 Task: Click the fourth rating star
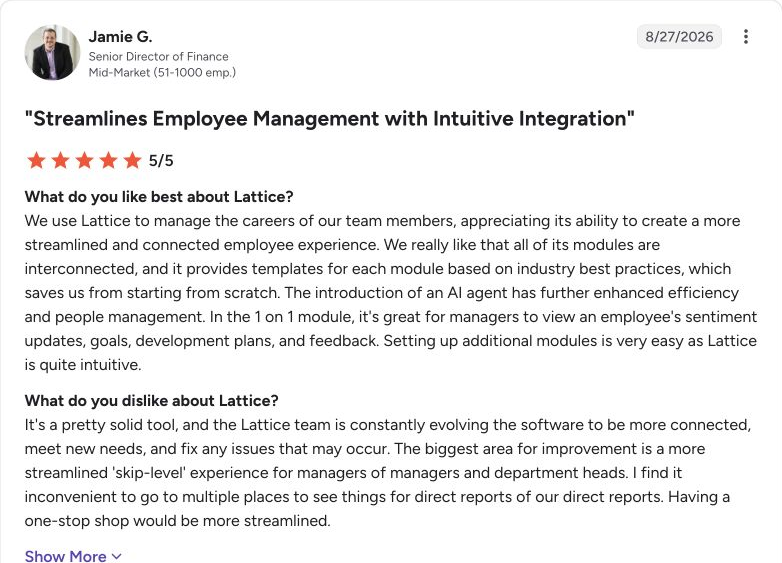click(x=108, y=161)
